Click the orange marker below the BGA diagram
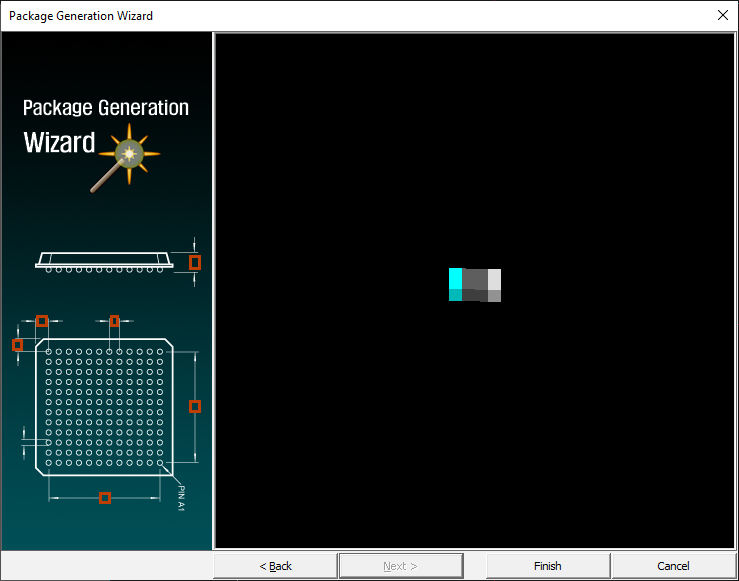The width and height of the screenshot is (739, 581). [x=105, y=498]
